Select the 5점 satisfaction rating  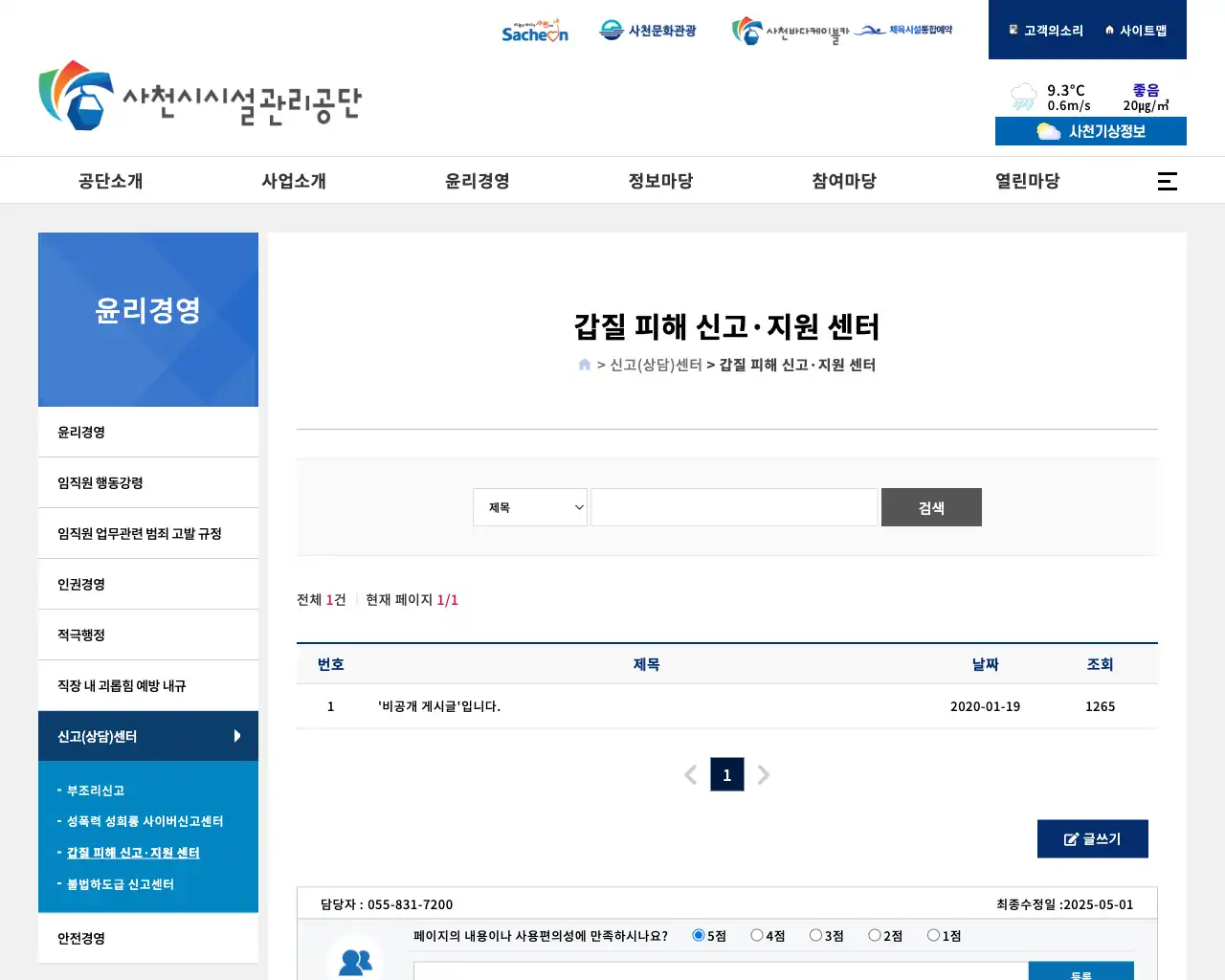699,935
